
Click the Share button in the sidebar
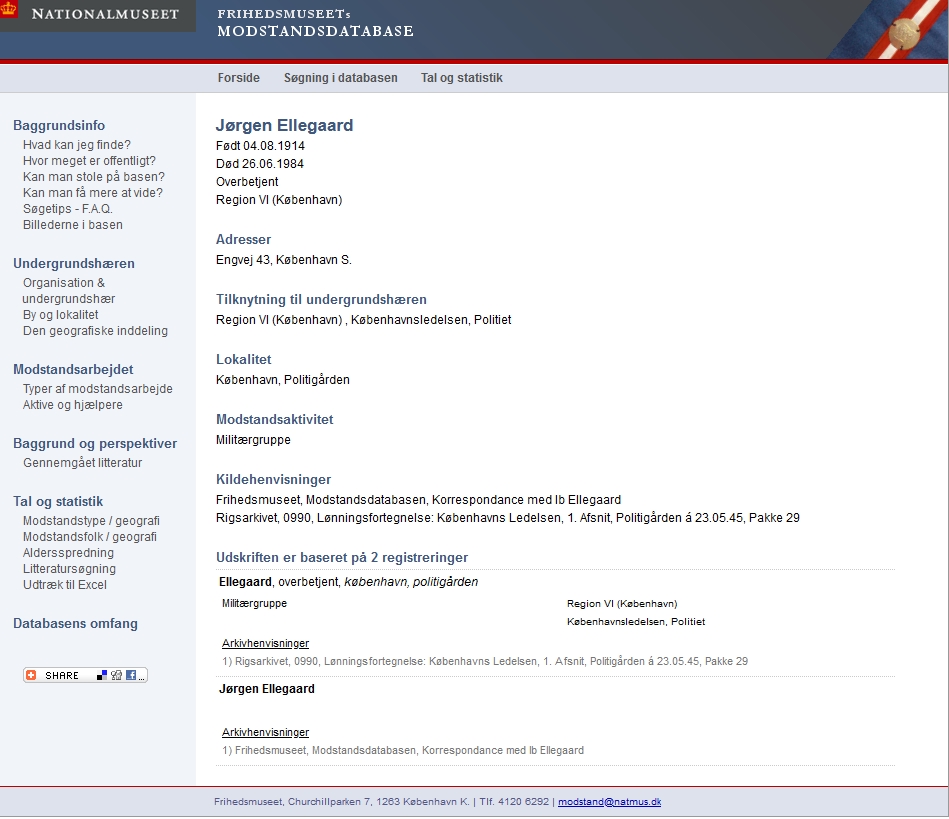(85, 675)
